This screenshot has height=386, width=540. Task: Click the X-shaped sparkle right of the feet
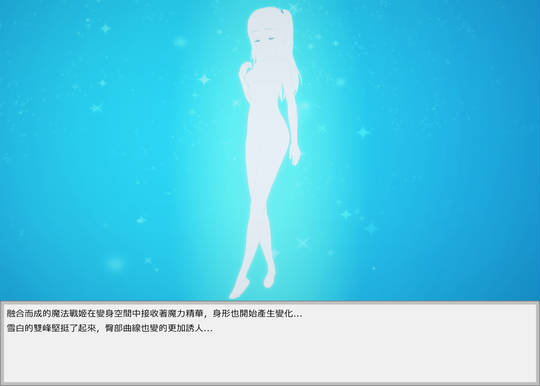click(x=303, y=243)
